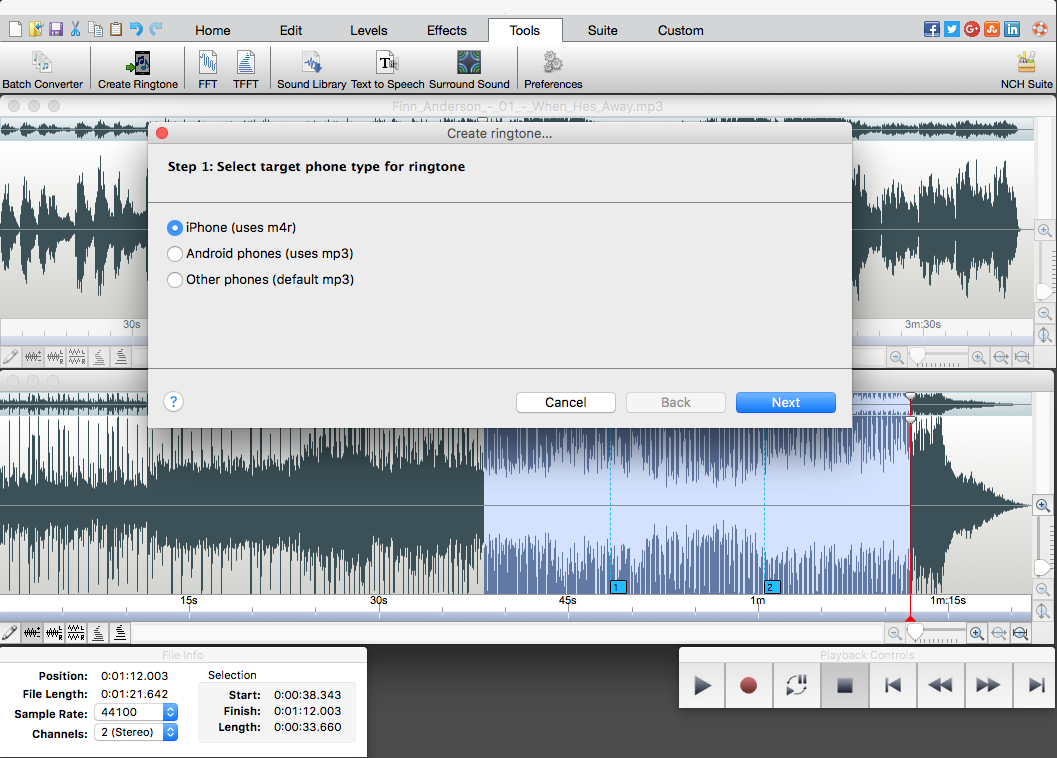The height and width of the screenshot is (758, 1057).
Task: Adjust the bottom zoom level slider
Action: (936, 633)
